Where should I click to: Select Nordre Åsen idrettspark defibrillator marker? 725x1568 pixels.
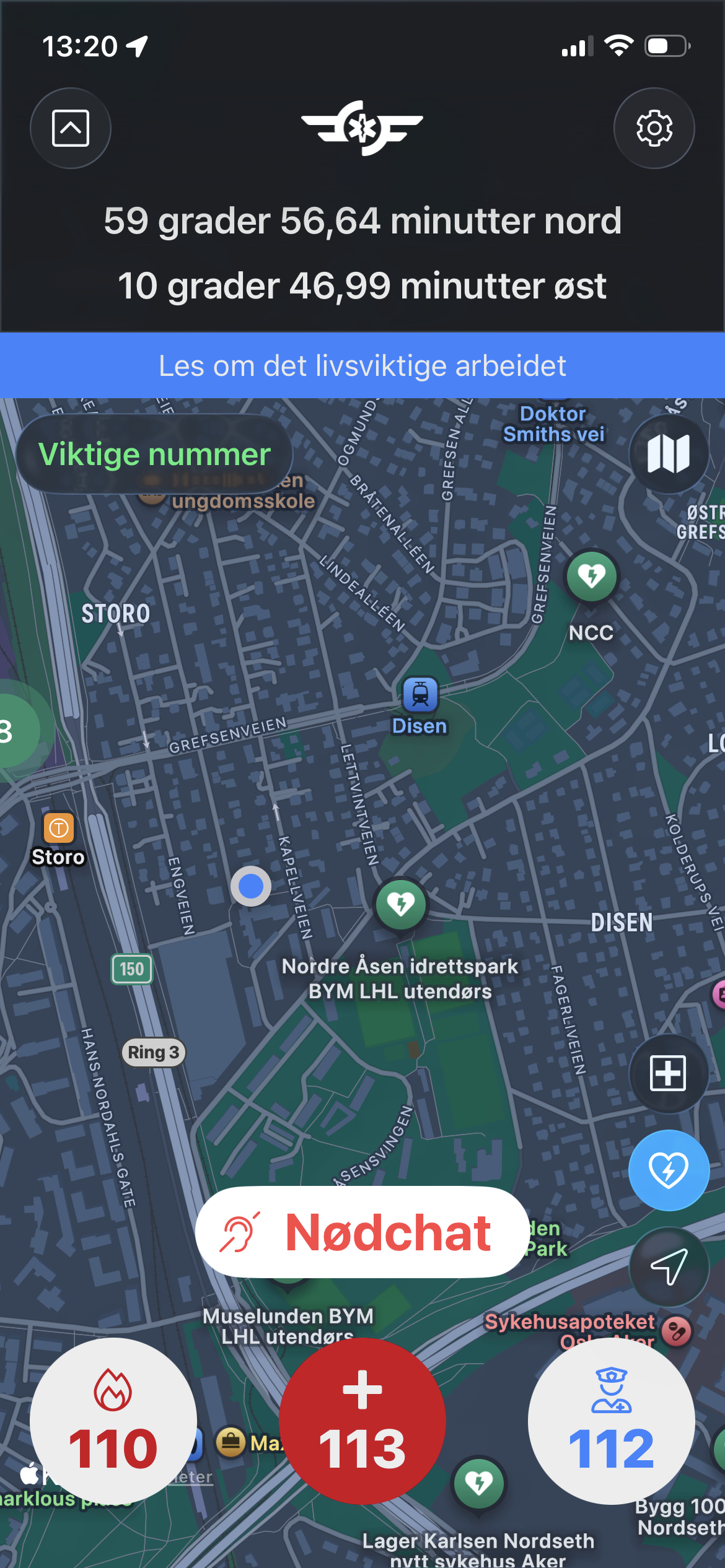click(401, 905)
